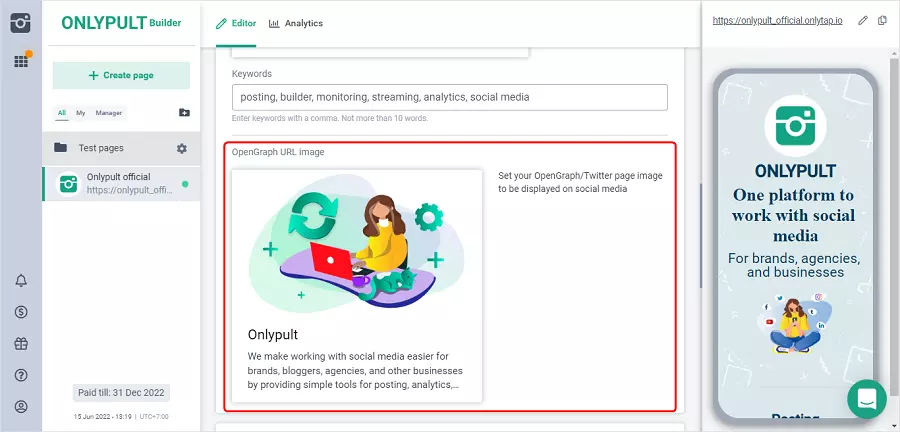900x432 pixels.
Task: Select the Manager filter
Action: (x=108, y=113)
